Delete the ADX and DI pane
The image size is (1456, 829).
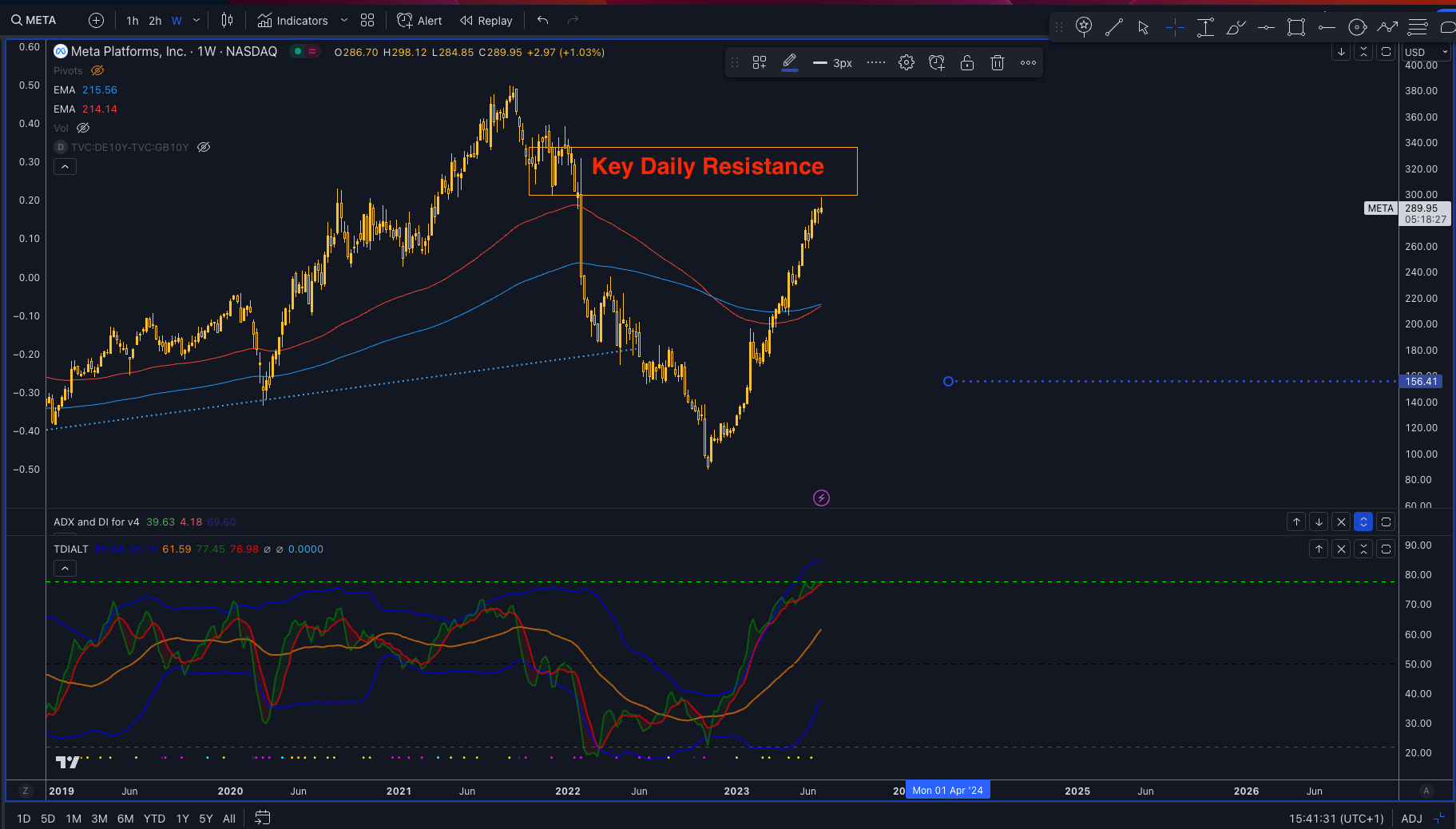coord(1341,522)
